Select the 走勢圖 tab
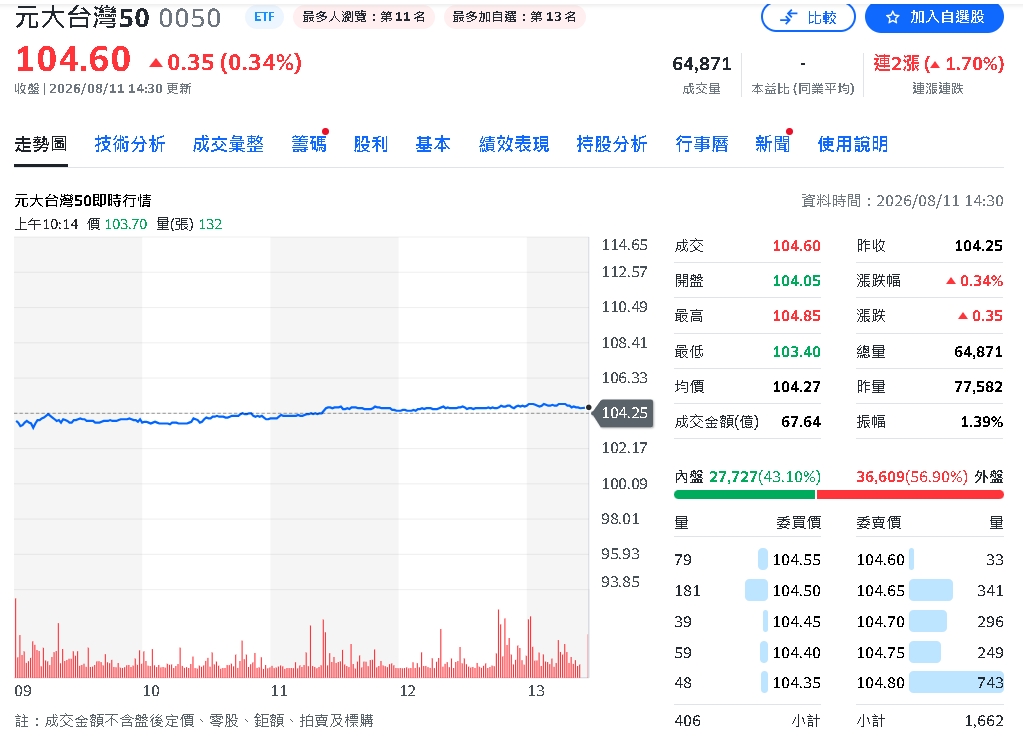Image resolution: width=1023 pixels, height=755 pixels. tap(40, 144)
